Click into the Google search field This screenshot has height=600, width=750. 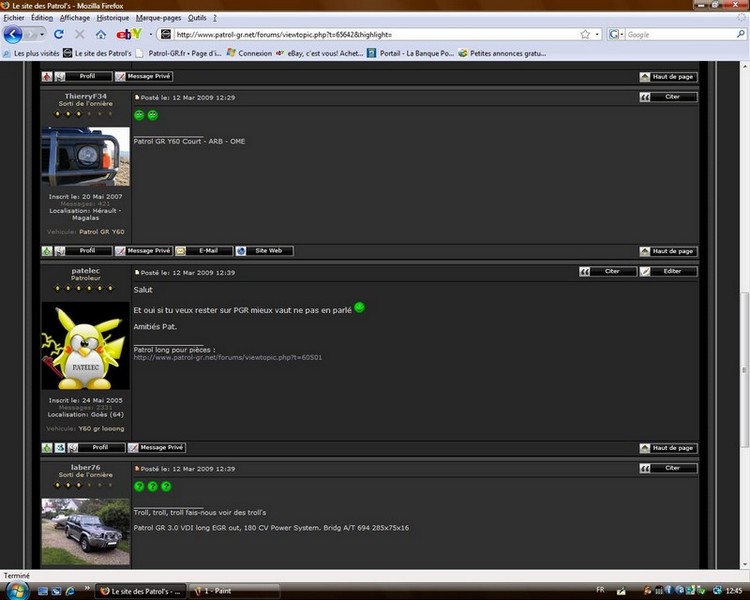pyautogui.click(x=680, y=34)
